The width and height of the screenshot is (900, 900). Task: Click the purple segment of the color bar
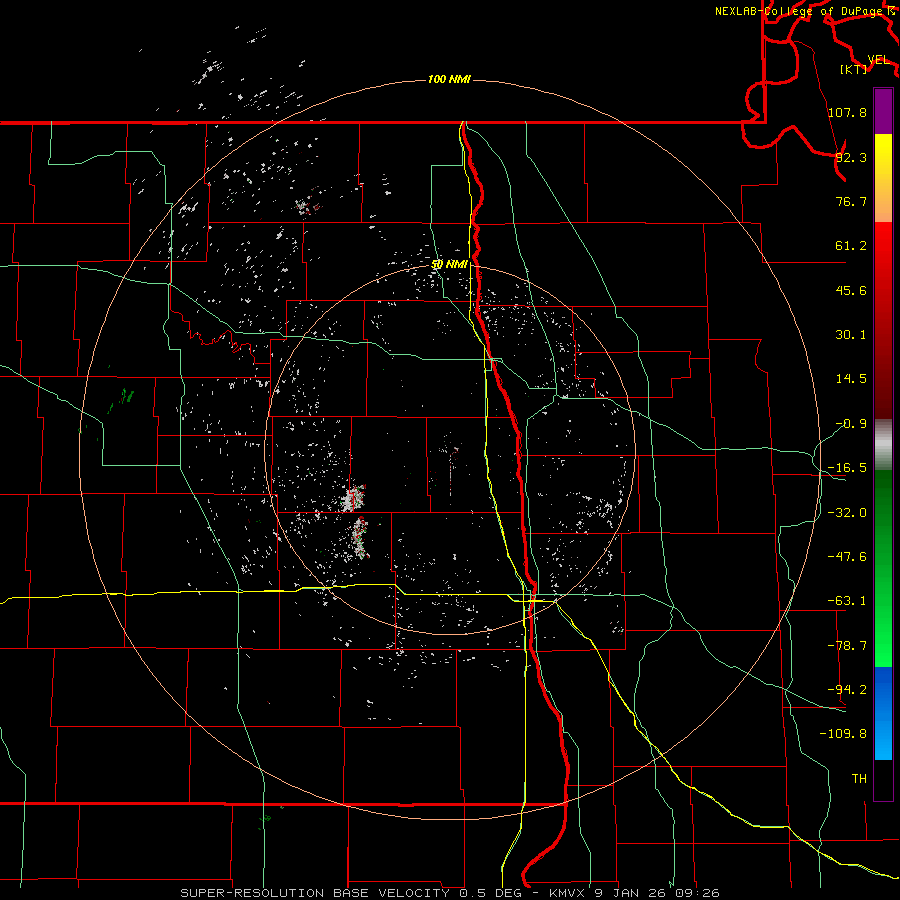click(x=883, y=111)
